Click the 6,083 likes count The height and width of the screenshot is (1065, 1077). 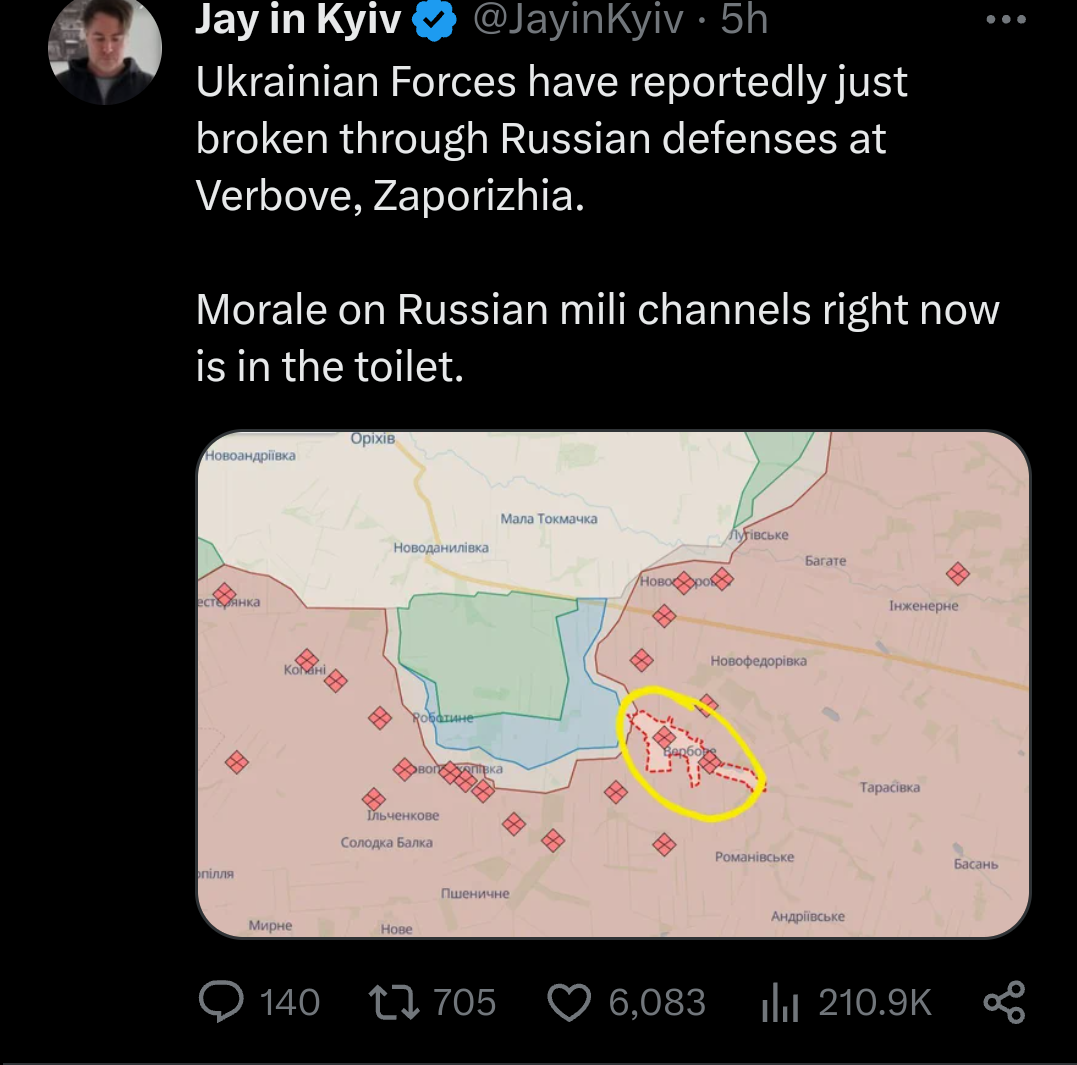coord(657,1002)
